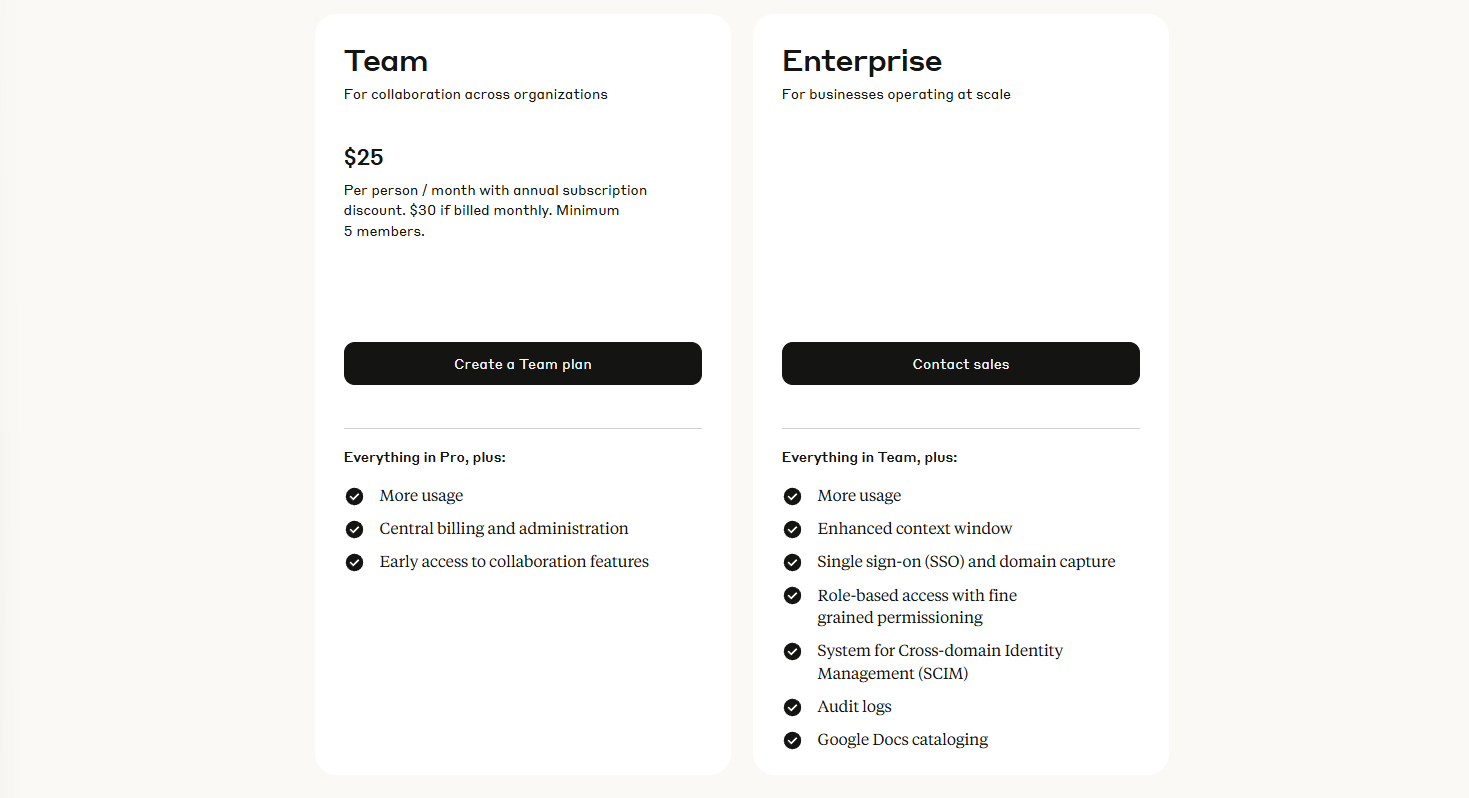Click the Create a Team plan button
Screen dimensions: 1469x798
click(522, 363)
